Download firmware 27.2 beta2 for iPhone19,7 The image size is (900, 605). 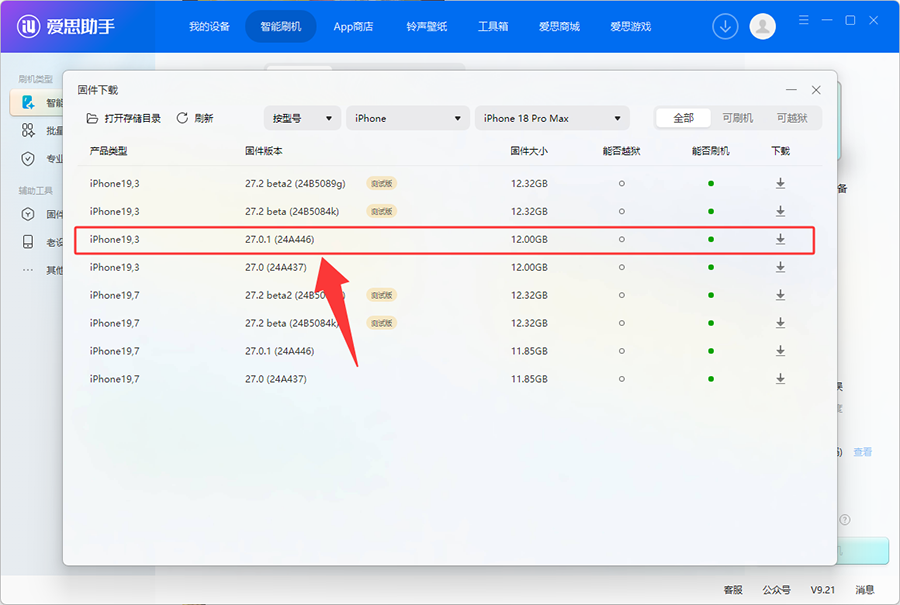coord(780,295)
